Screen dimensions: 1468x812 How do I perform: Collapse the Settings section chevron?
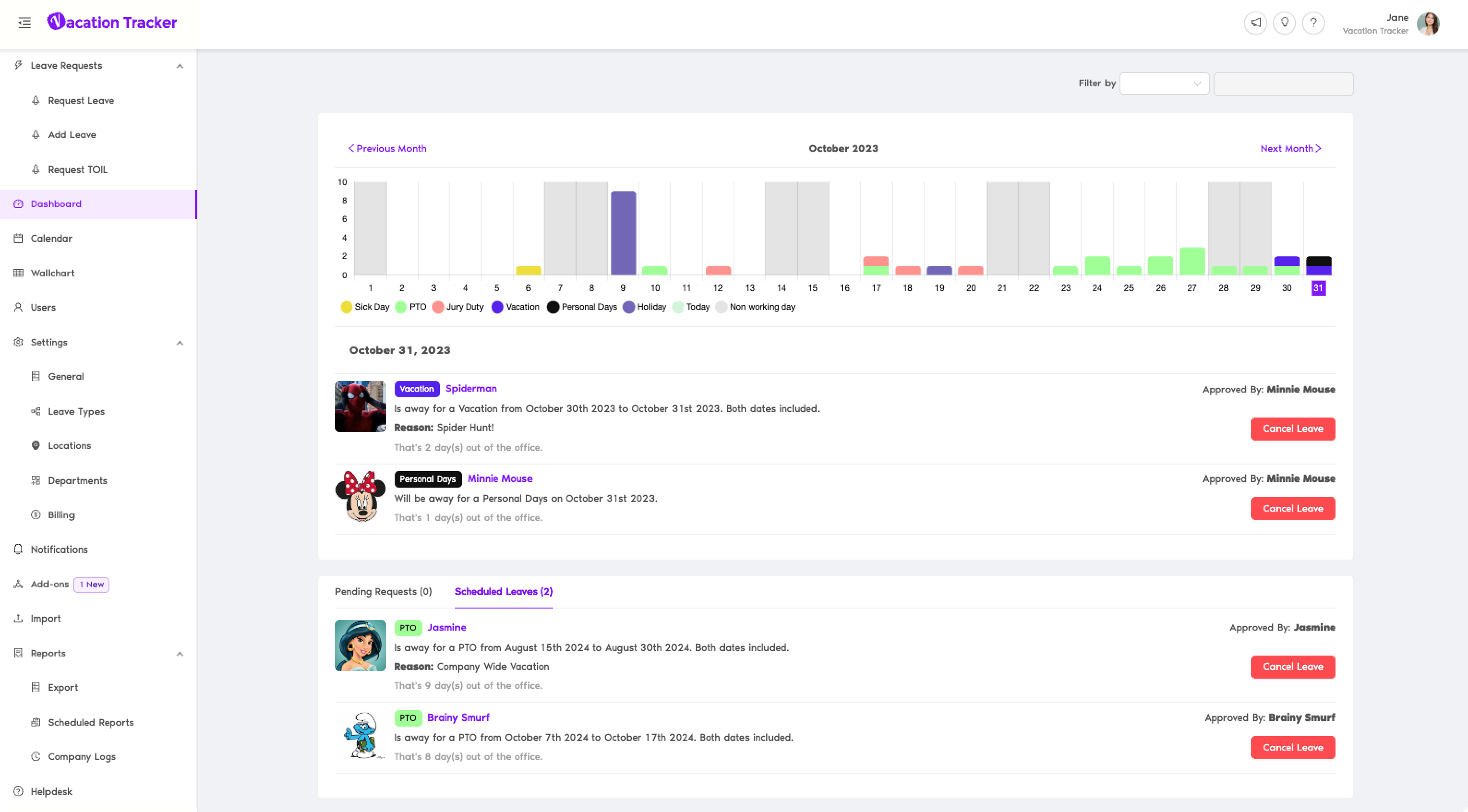[180, 342]
